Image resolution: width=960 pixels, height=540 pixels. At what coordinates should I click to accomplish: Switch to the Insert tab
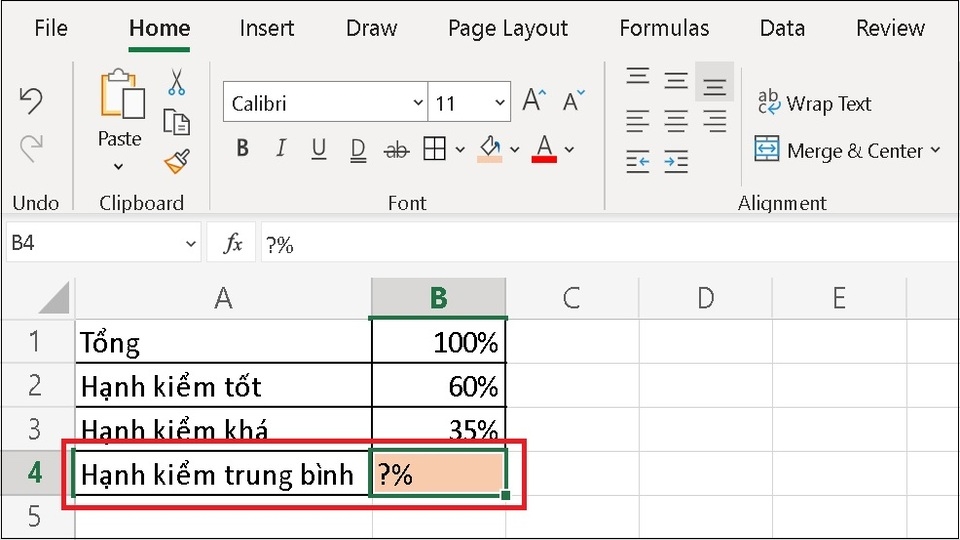point(266,28)
